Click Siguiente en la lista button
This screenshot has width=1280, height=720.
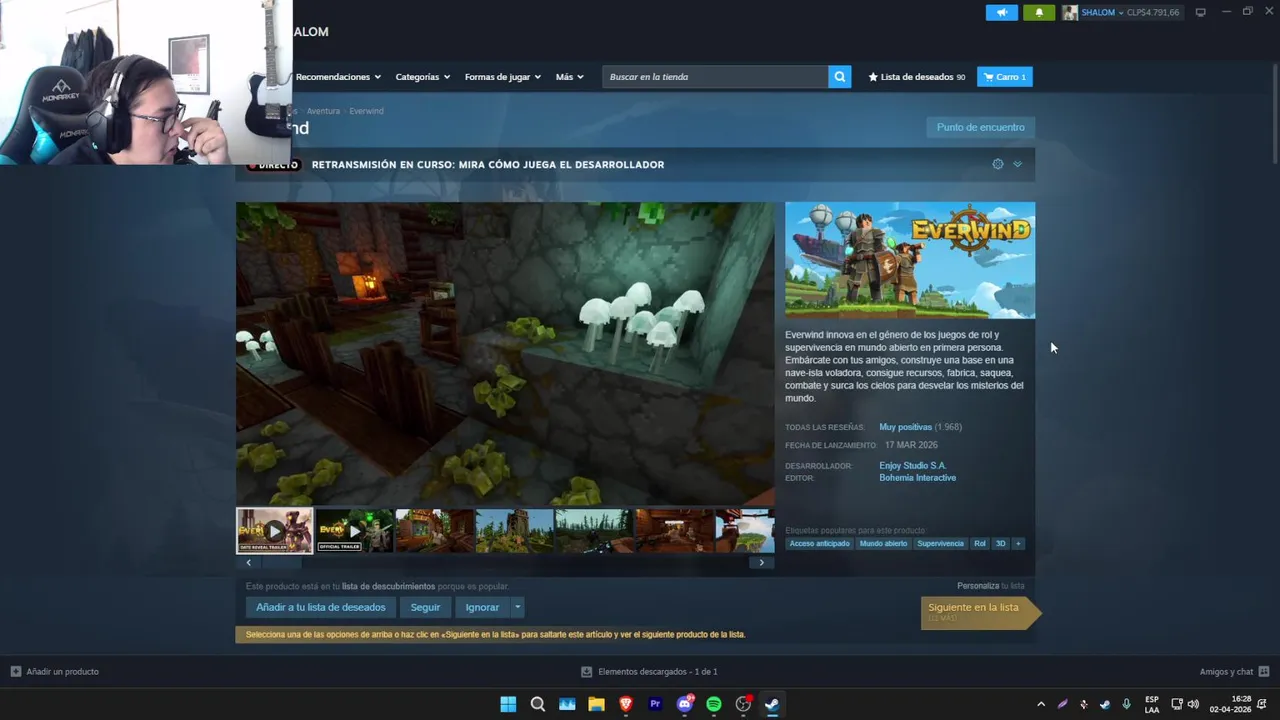pyautogui.click(x=980, y=612)
